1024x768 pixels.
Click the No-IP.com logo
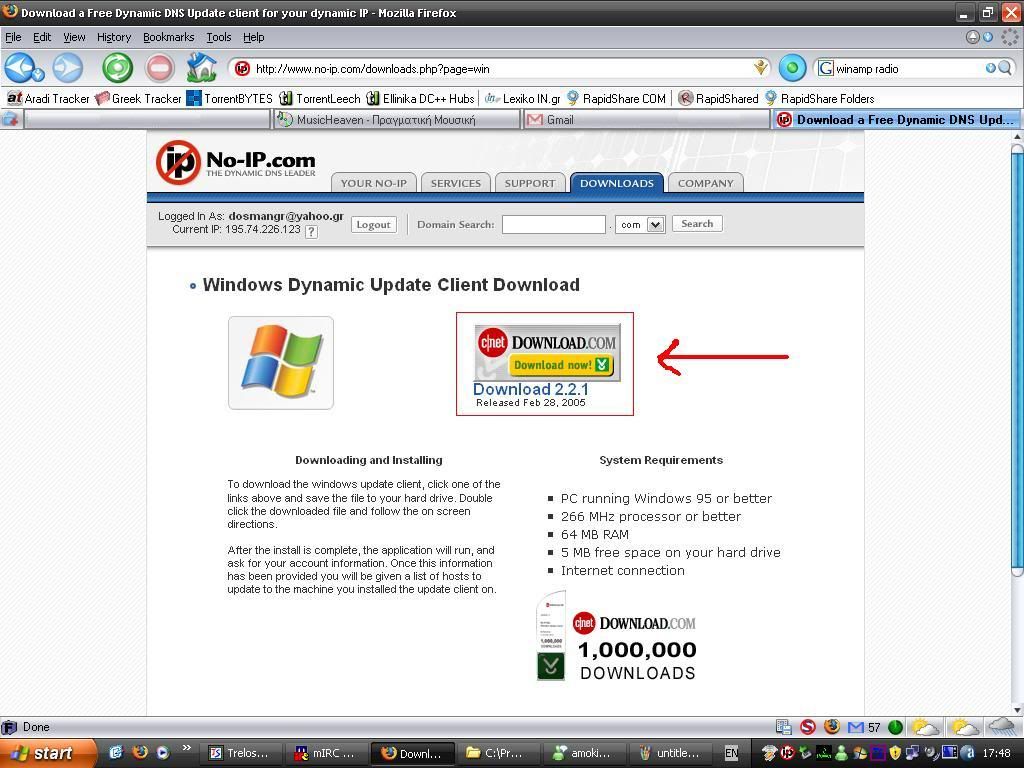(236, 162)
